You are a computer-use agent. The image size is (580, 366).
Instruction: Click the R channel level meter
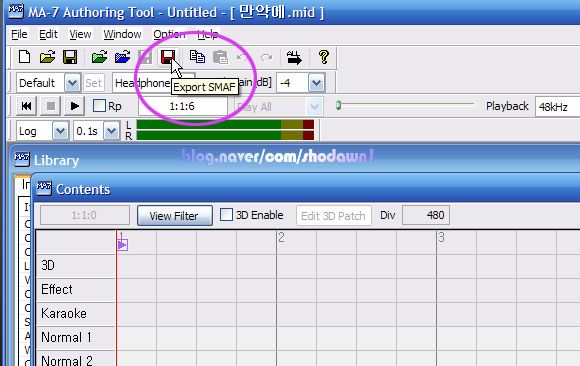click(225, 136)
